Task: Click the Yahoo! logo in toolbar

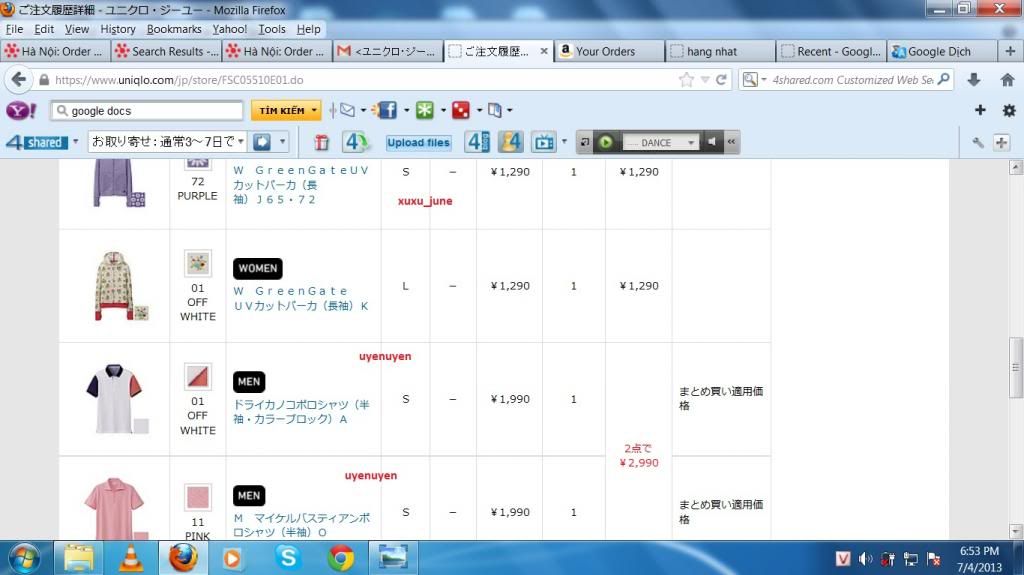Action: click(x=21, y=110)
